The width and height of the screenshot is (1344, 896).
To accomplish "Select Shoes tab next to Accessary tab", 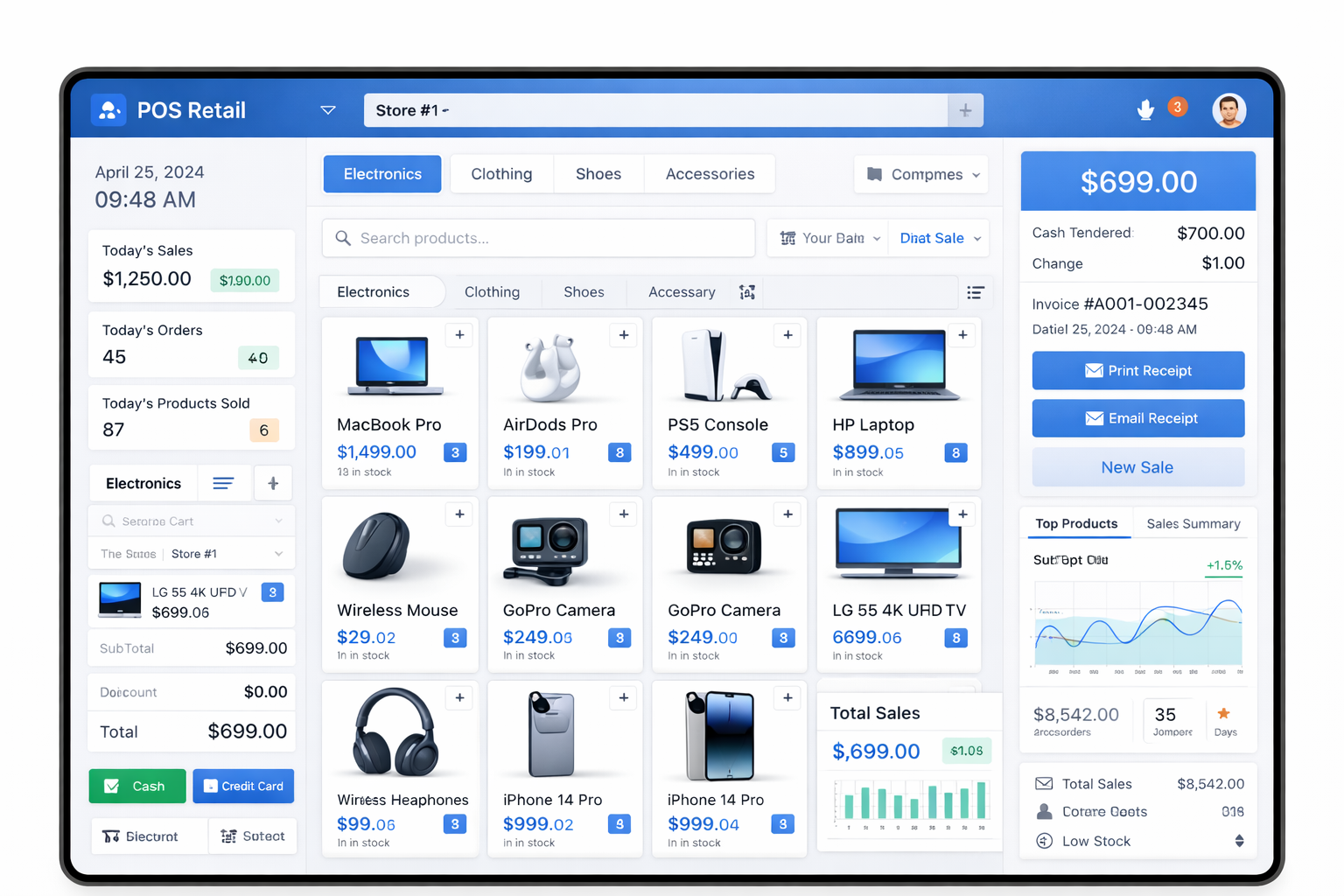I will click(x=584, y=292).
